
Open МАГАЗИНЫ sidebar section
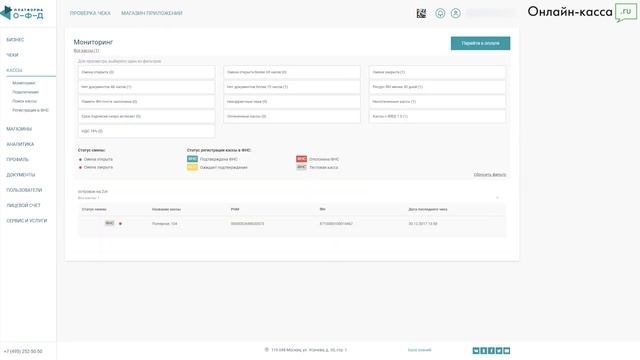tap(19, 129)
